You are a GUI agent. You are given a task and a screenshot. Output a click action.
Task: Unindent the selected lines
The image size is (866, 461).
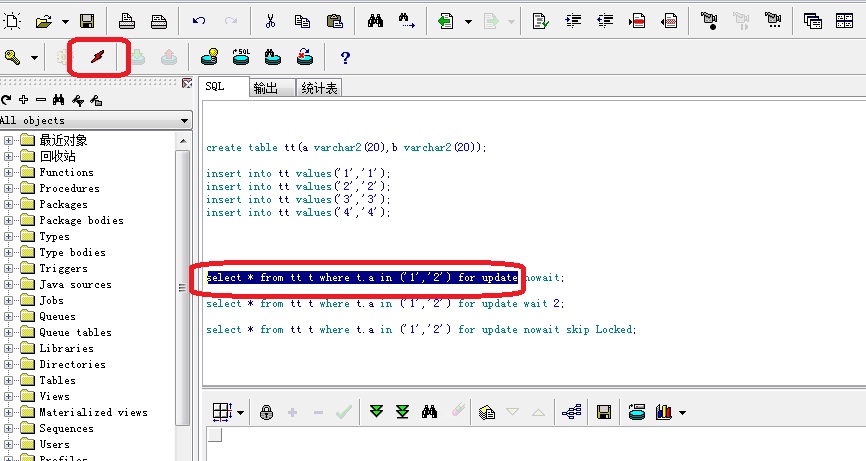(x=605, y=21)
